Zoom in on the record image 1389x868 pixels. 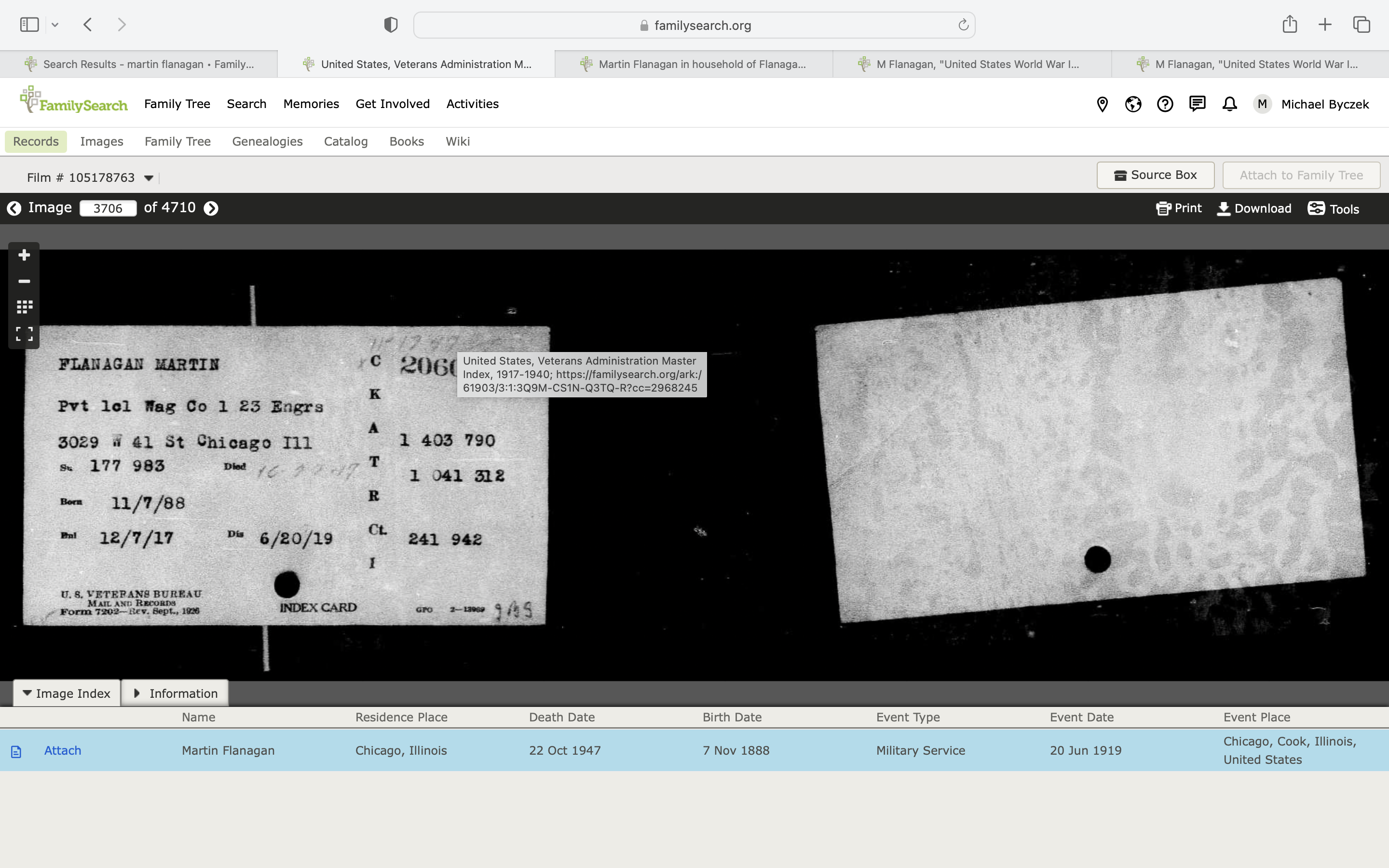(24, 255)
